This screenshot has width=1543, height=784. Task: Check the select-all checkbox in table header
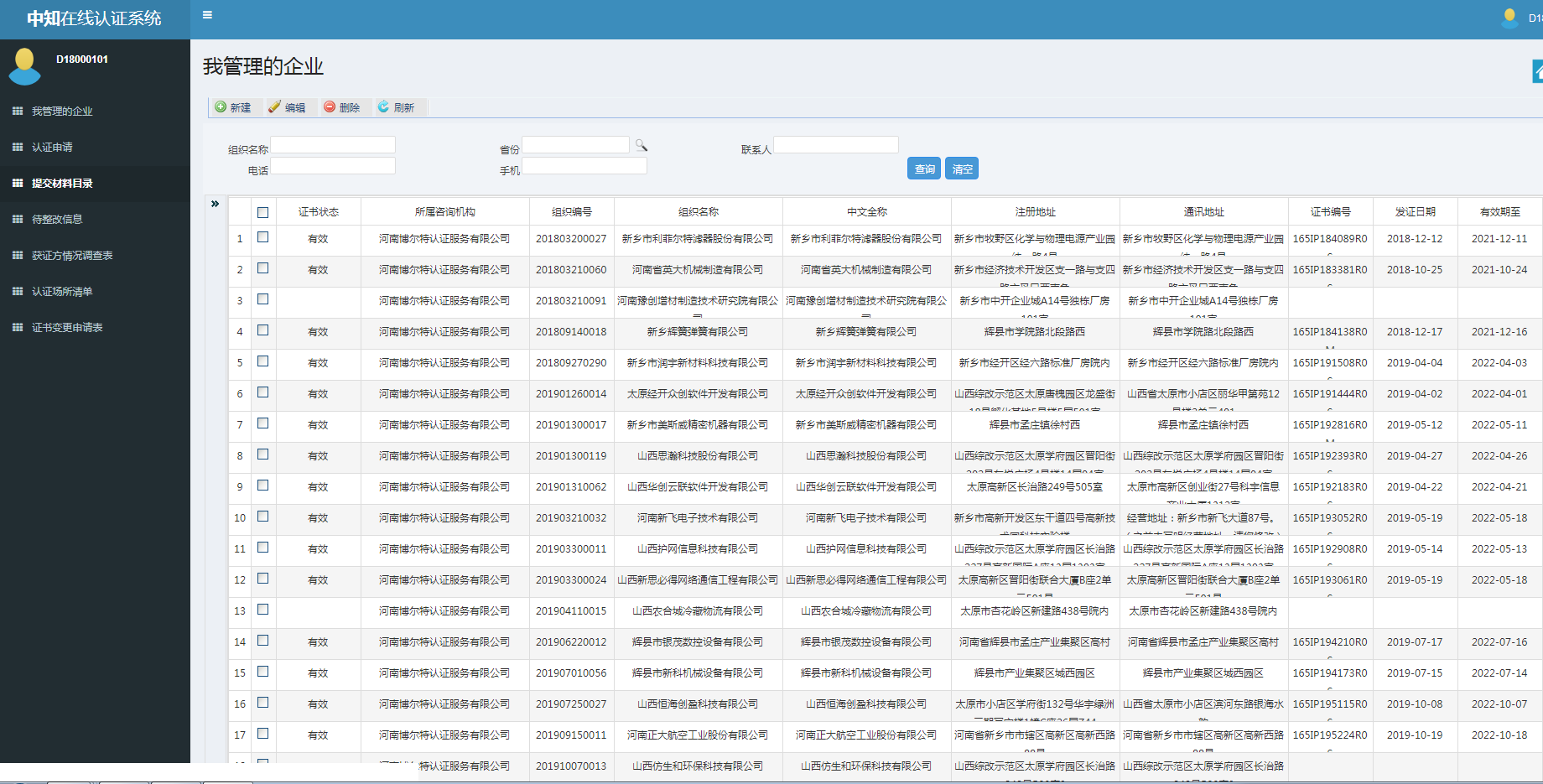pyautogui.click(x=263, y=212)
